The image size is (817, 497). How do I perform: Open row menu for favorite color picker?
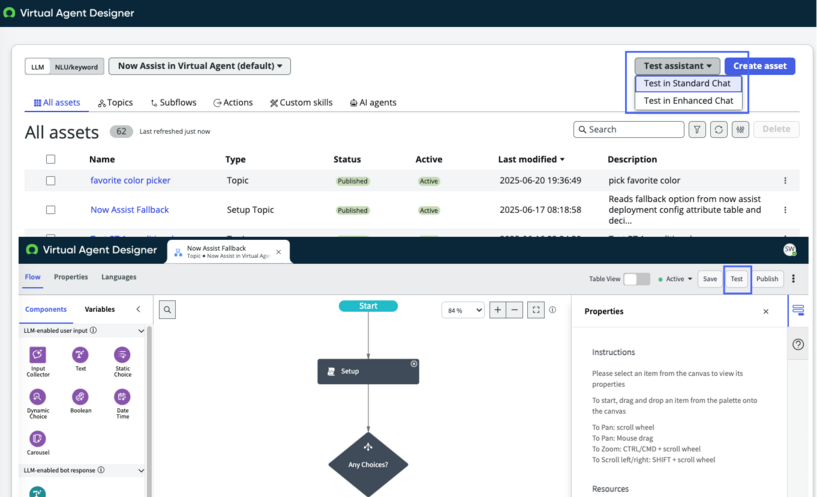(785, 181)
